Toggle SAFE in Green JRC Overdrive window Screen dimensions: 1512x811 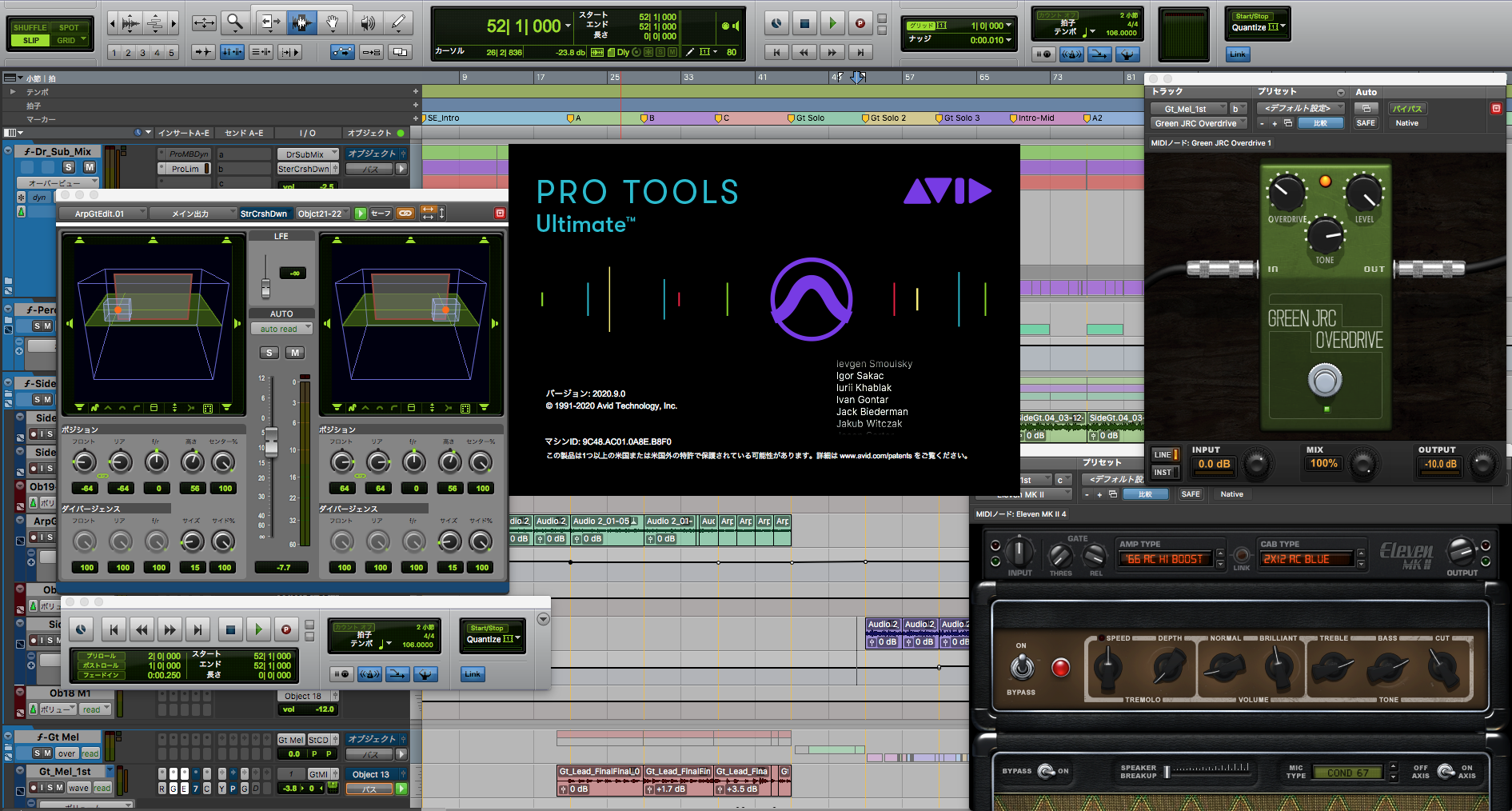tap(1366, 123)
